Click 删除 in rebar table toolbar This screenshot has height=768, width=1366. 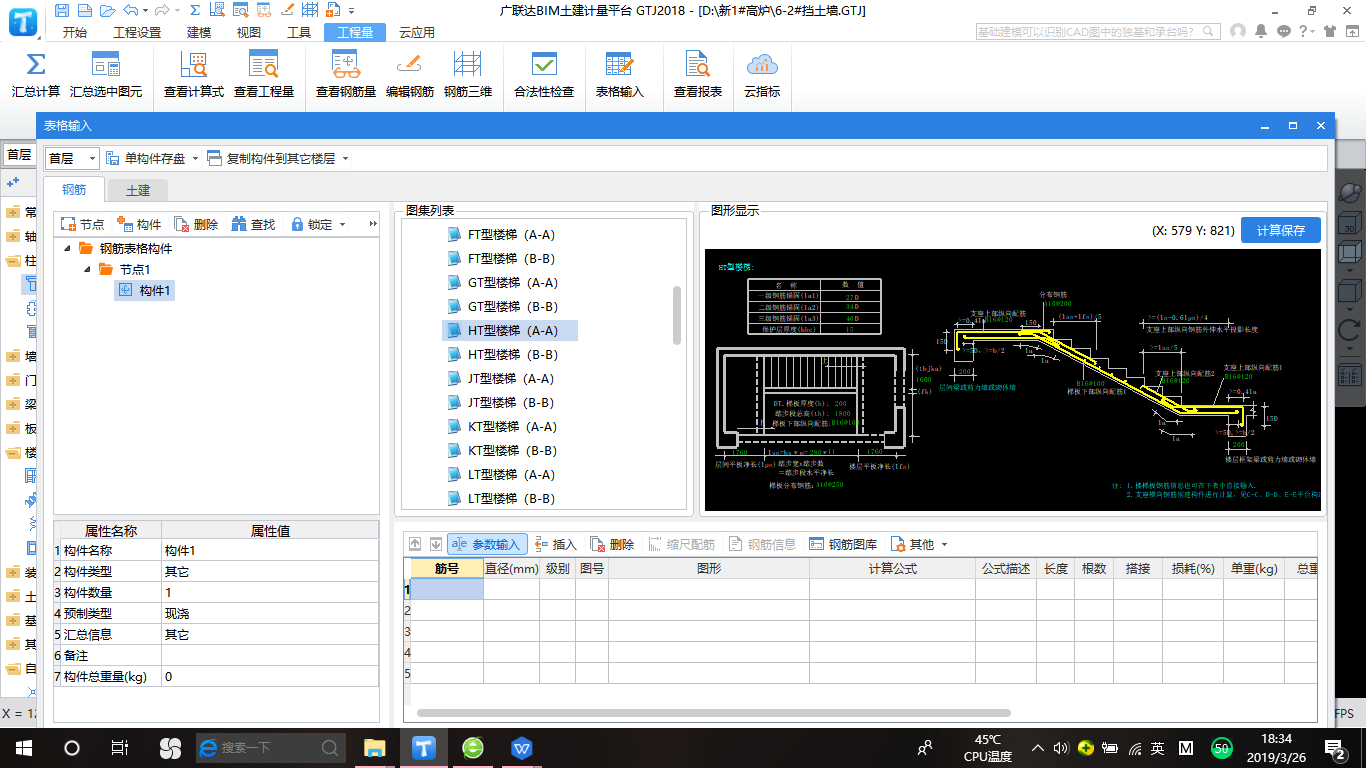coord(612,544)
